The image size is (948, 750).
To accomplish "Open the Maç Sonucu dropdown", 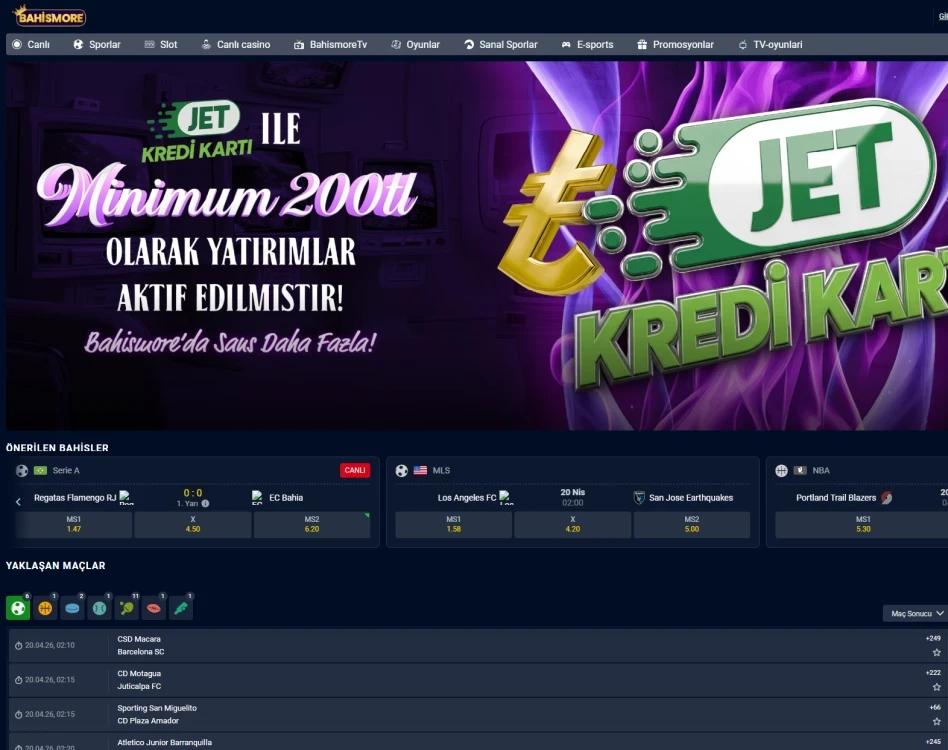I will (x=915, y=613).
